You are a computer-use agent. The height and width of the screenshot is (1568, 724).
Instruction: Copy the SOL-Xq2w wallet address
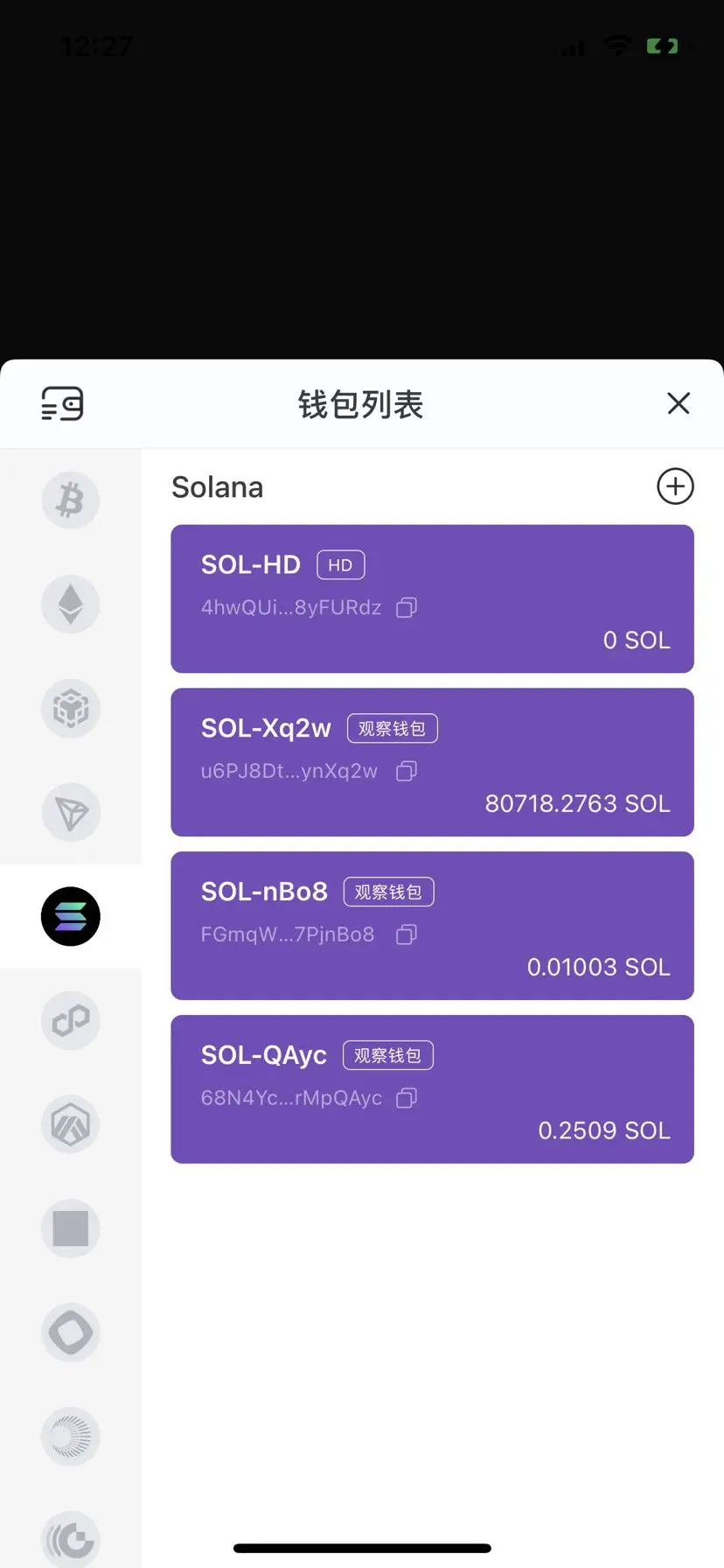407,771
